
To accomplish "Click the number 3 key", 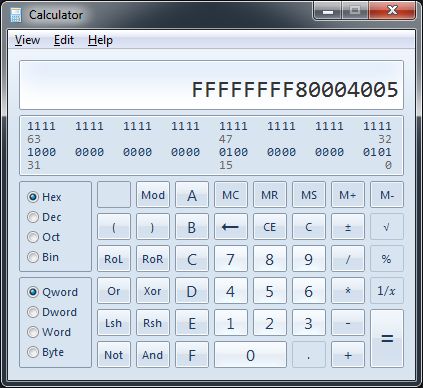I will pyautogui.click(x=309, y=323).
